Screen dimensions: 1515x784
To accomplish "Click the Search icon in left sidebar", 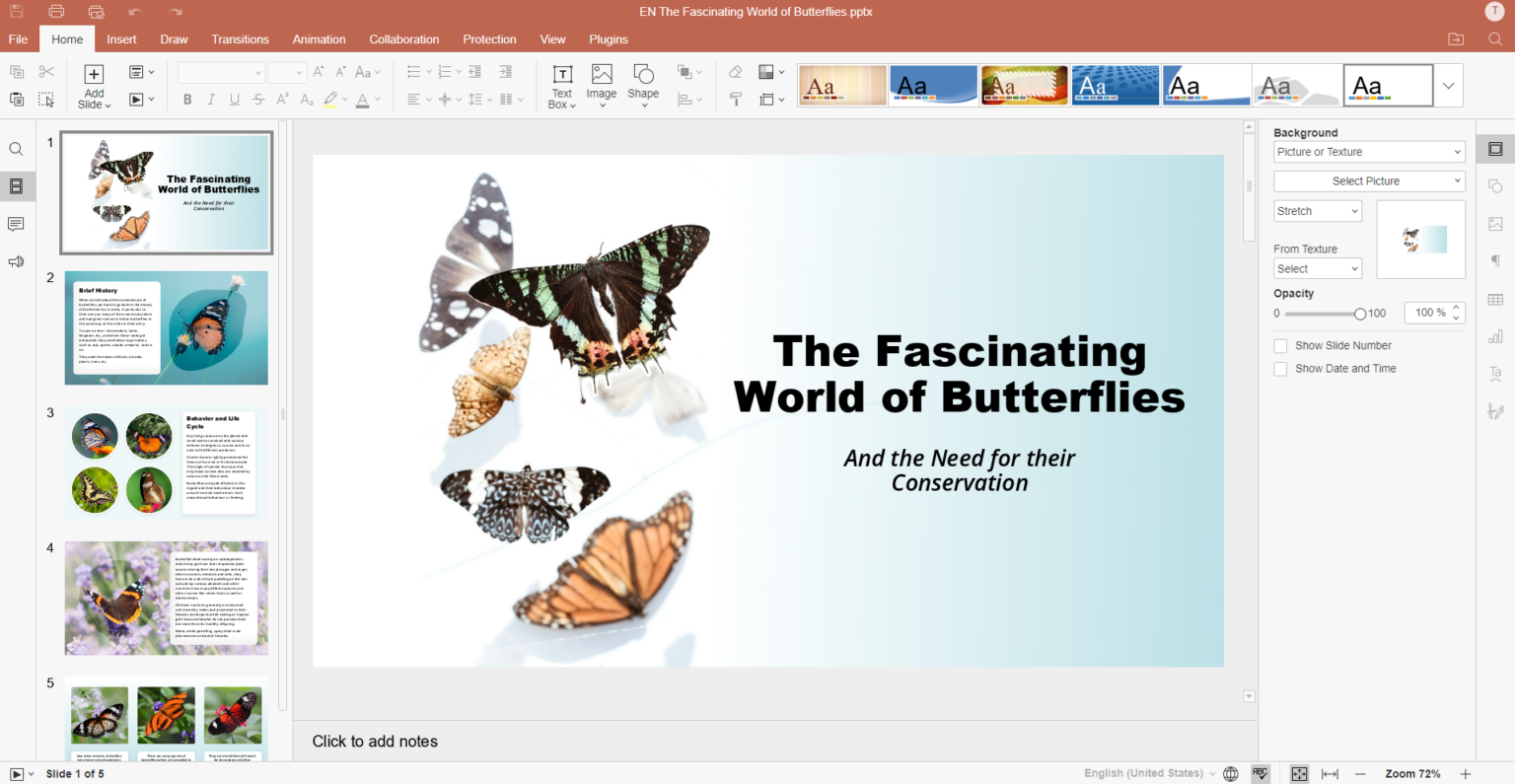I will [x=16, y=150].
